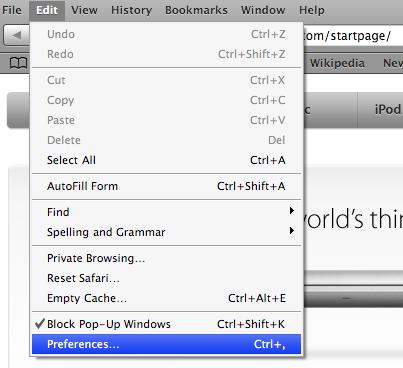Click the greyed-out Cut entry
This screenshot has width=403, height=368.
[x=166, y=80]
